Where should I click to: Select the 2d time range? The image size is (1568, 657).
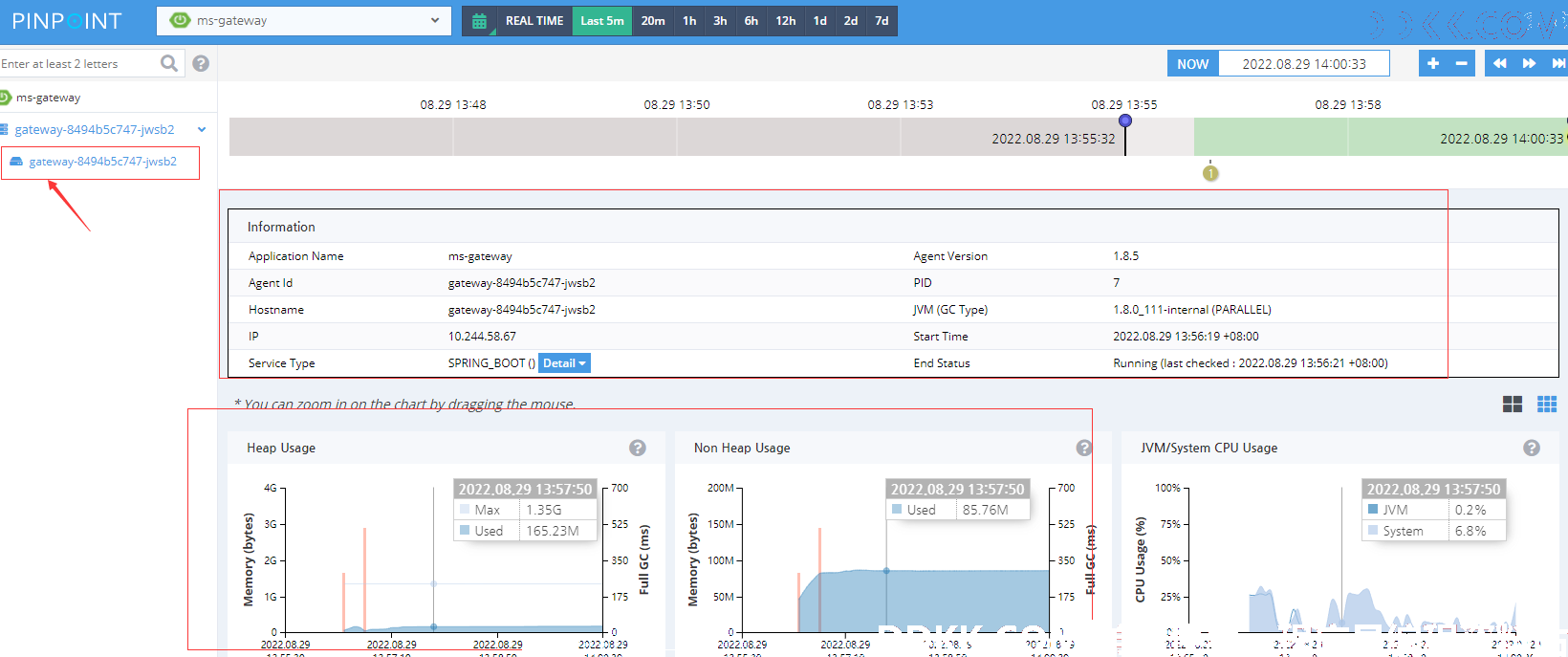coord(851,21)
